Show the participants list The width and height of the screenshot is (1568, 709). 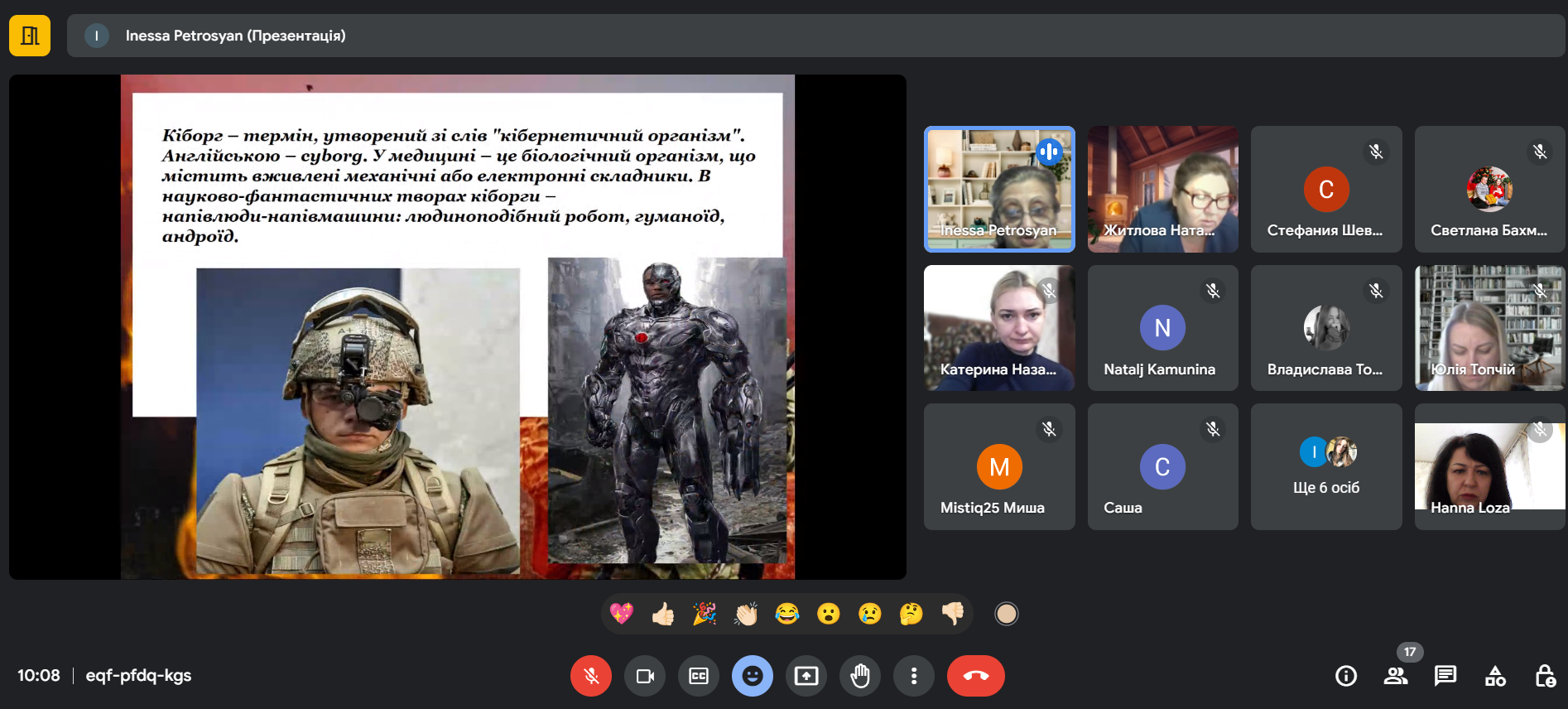1396,676
